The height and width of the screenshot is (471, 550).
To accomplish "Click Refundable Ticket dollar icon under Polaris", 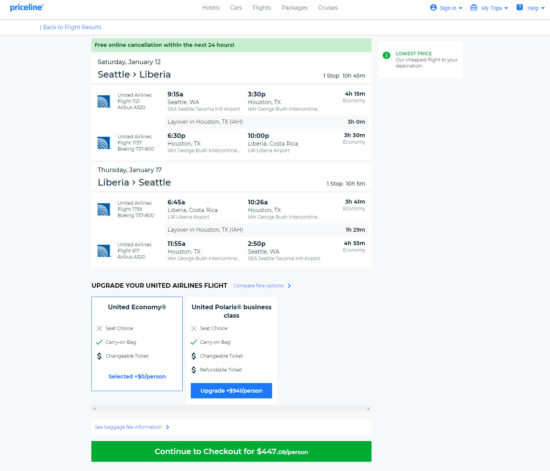I will [194, 370].
